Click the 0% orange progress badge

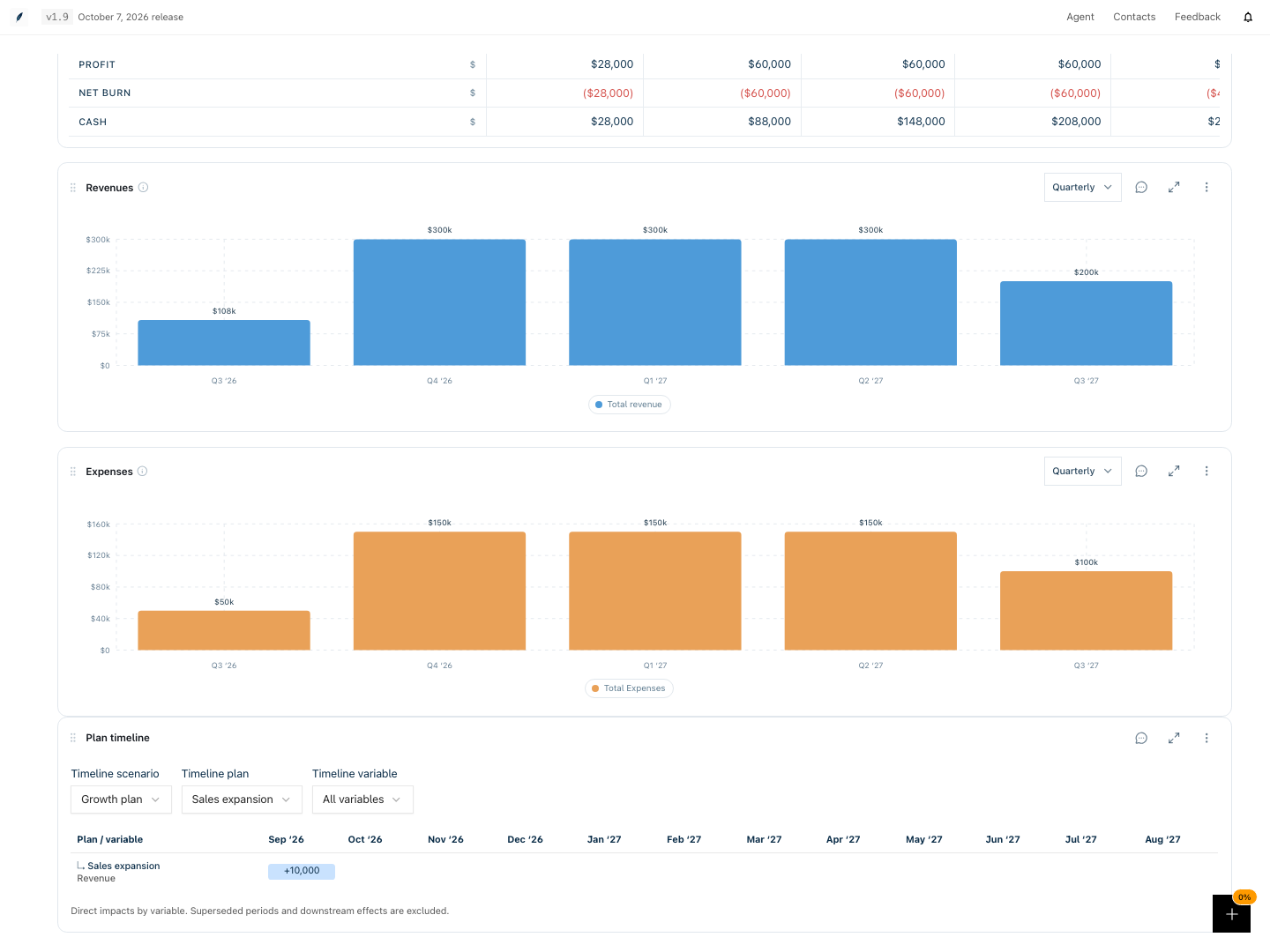(1244, 897)
